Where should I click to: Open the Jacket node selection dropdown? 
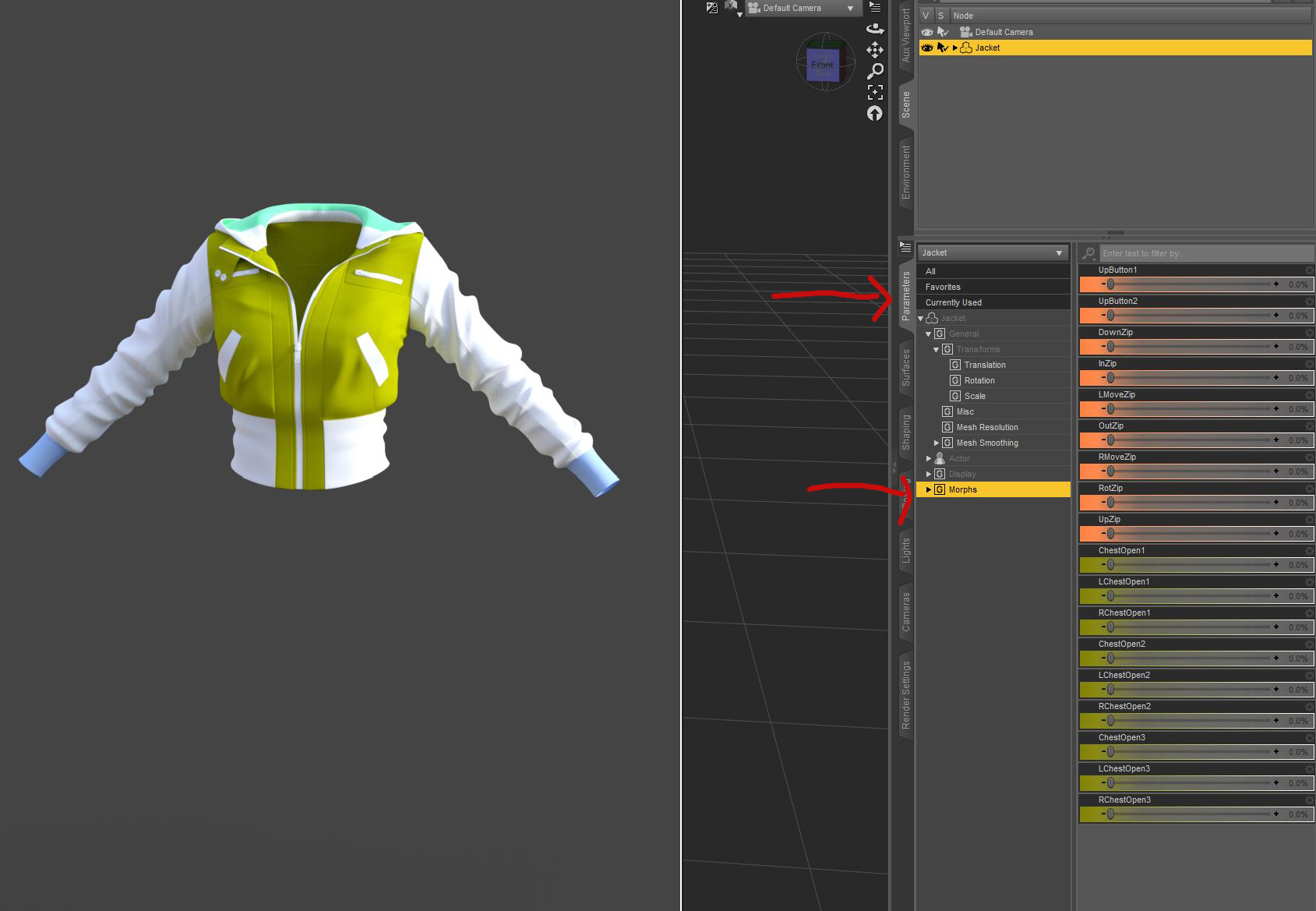992,252
